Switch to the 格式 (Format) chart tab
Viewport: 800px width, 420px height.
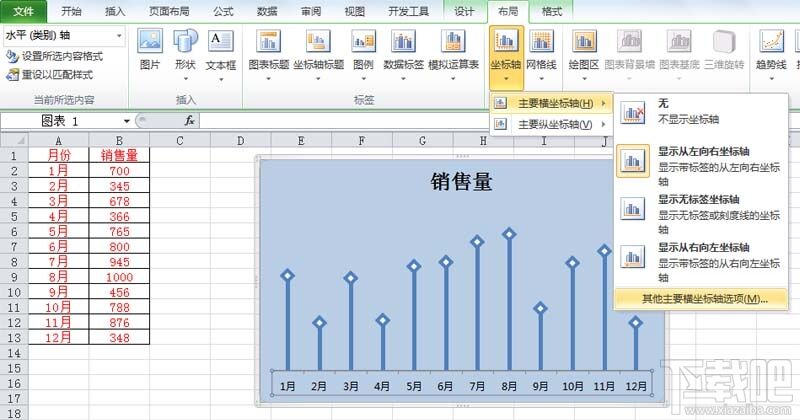click(552, 11)
